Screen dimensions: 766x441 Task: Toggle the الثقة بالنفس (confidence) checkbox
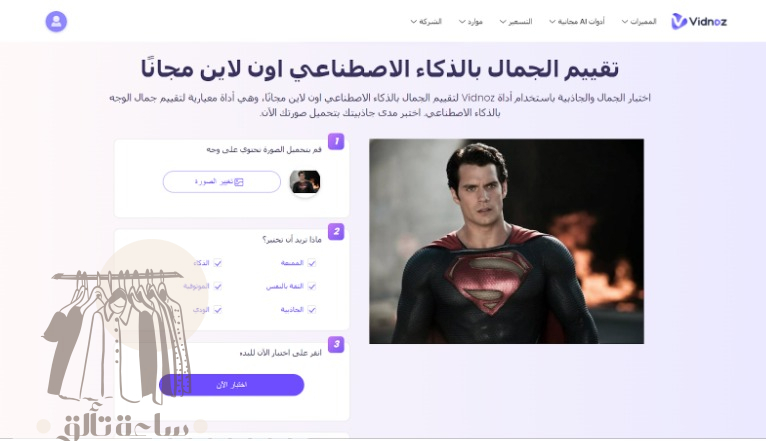pos(312,286)
